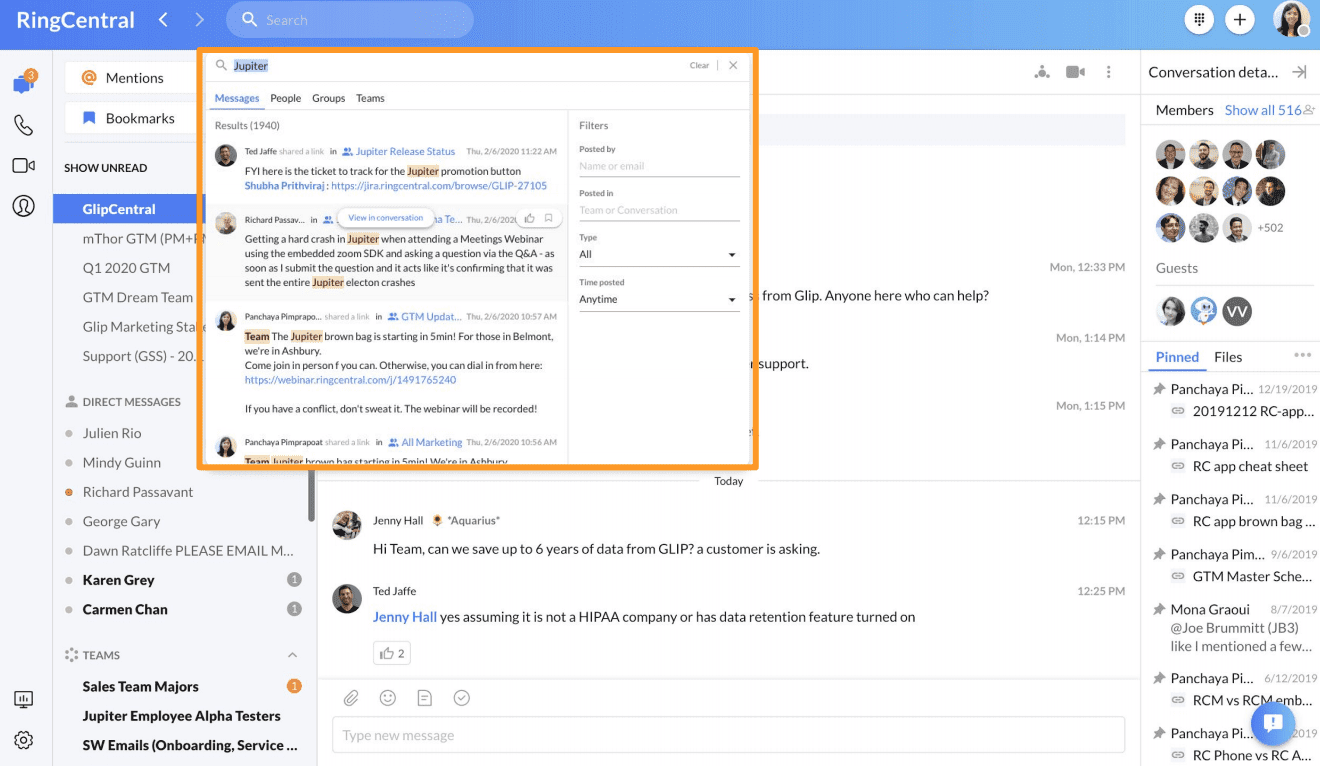This screenshot has width=1320, height=766.
Task: Click the thumbs up reaction with 2 likes
Action: 392,653
